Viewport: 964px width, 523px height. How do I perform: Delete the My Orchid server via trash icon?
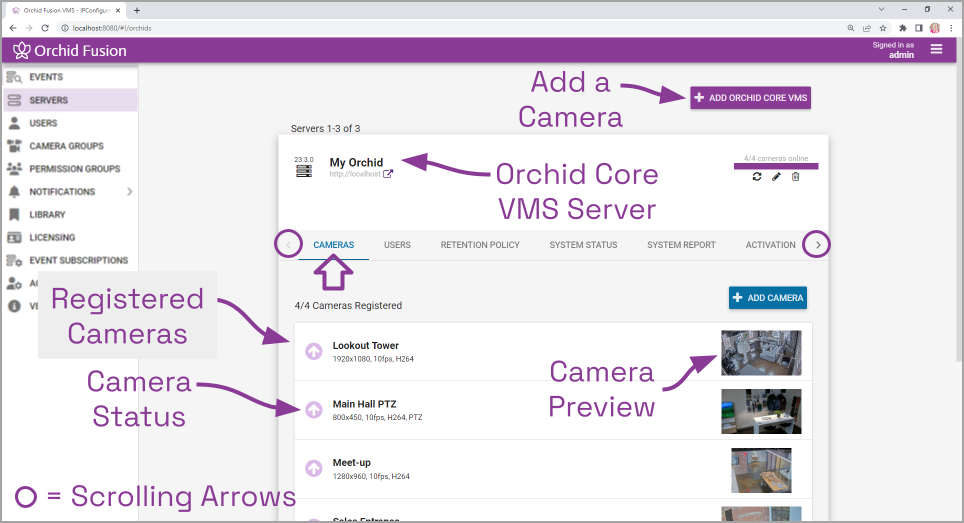pos(796,177)
